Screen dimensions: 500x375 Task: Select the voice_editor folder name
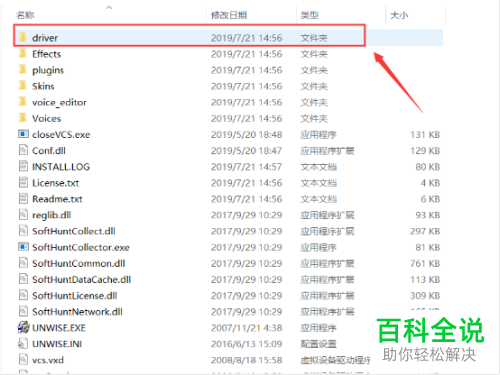pos(59,102)
